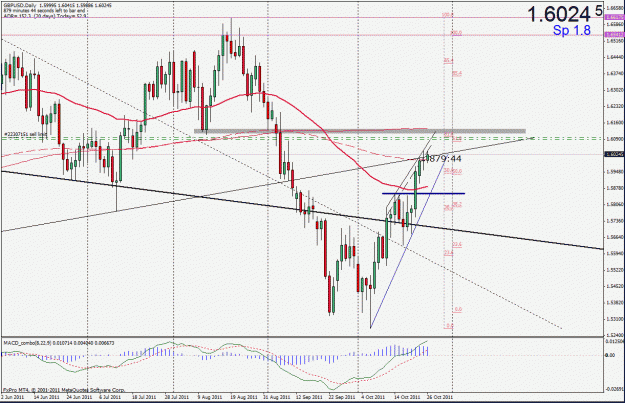
Task: Click the MACD_combo(8,22,9) indicator label
Action: pos(59,343)
